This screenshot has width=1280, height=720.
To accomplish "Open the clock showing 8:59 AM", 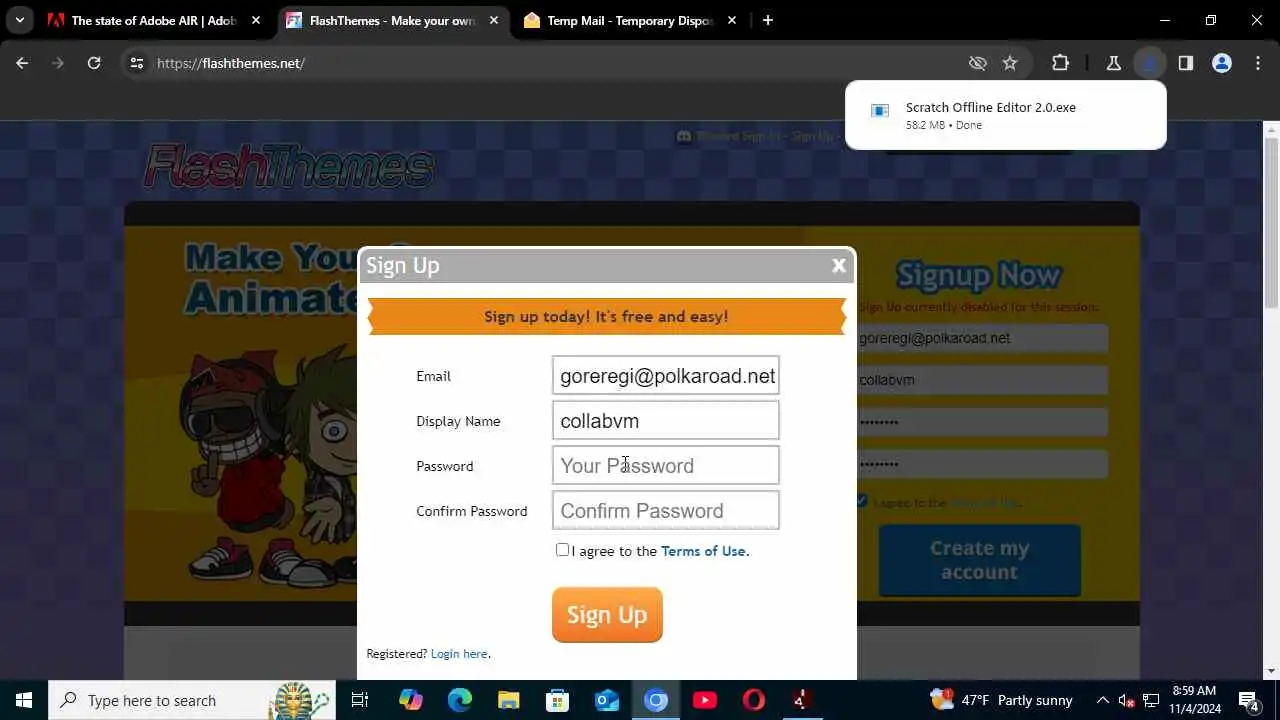I will tap(1193, 700).
